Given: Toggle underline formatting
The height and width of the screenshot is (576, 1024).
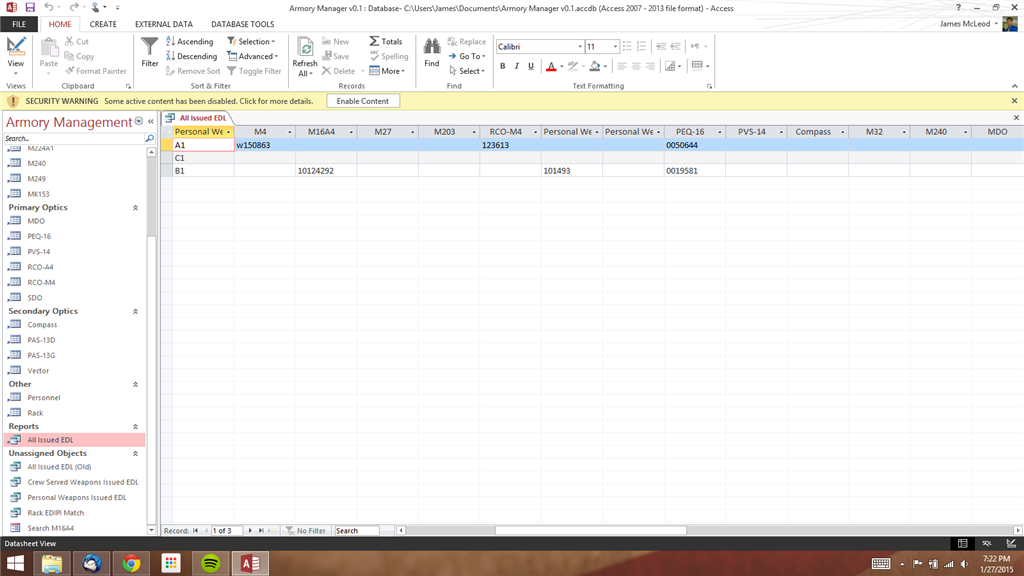Looking at the screenshot, I should coord(531,66).
